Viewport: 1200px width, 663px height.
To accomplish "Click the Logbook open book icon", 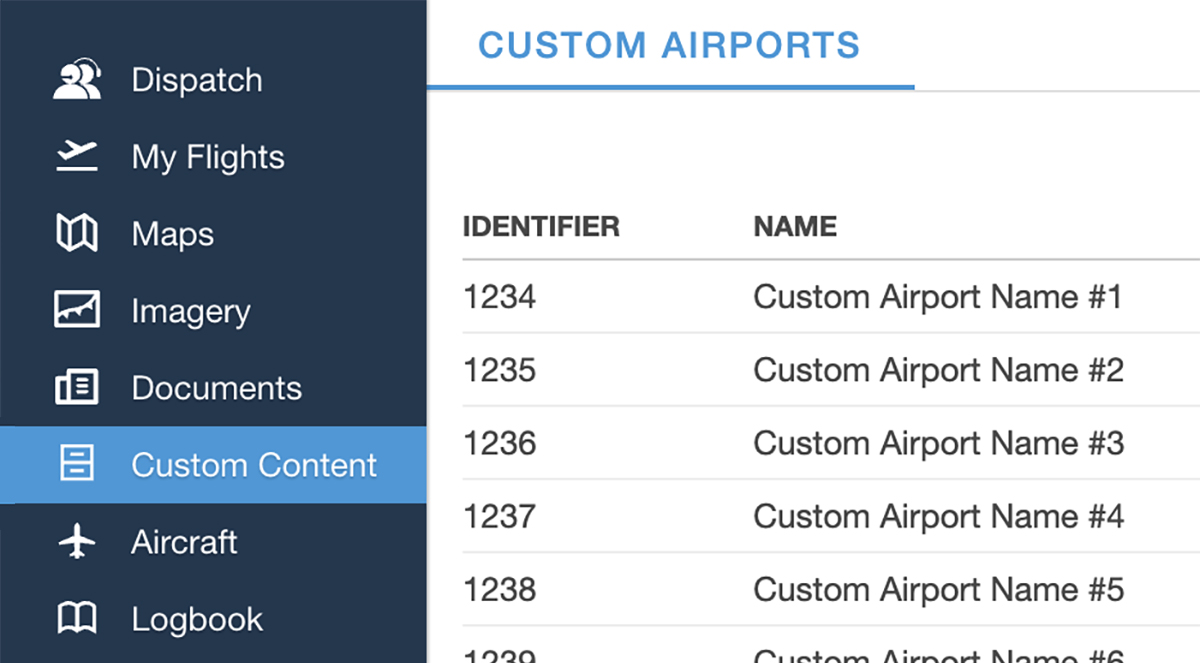I will click(77, 619).
